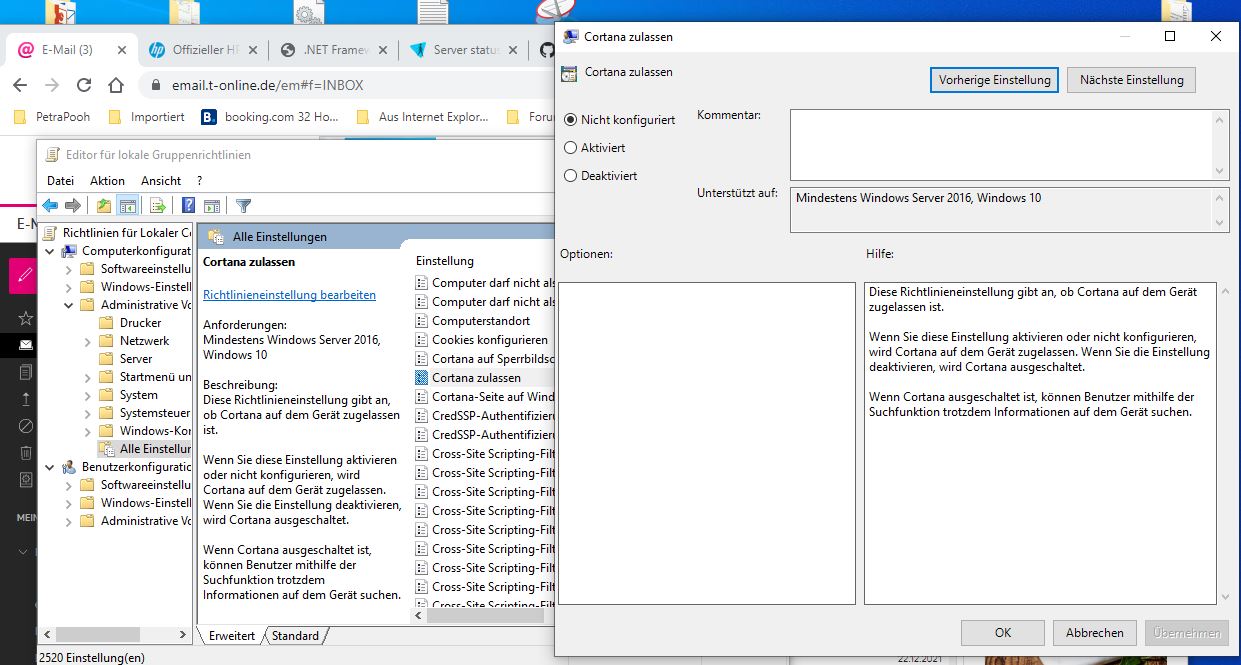Reload the page in the browser
The height and width of the screenshot is (665, 1241).
[84, 85]
